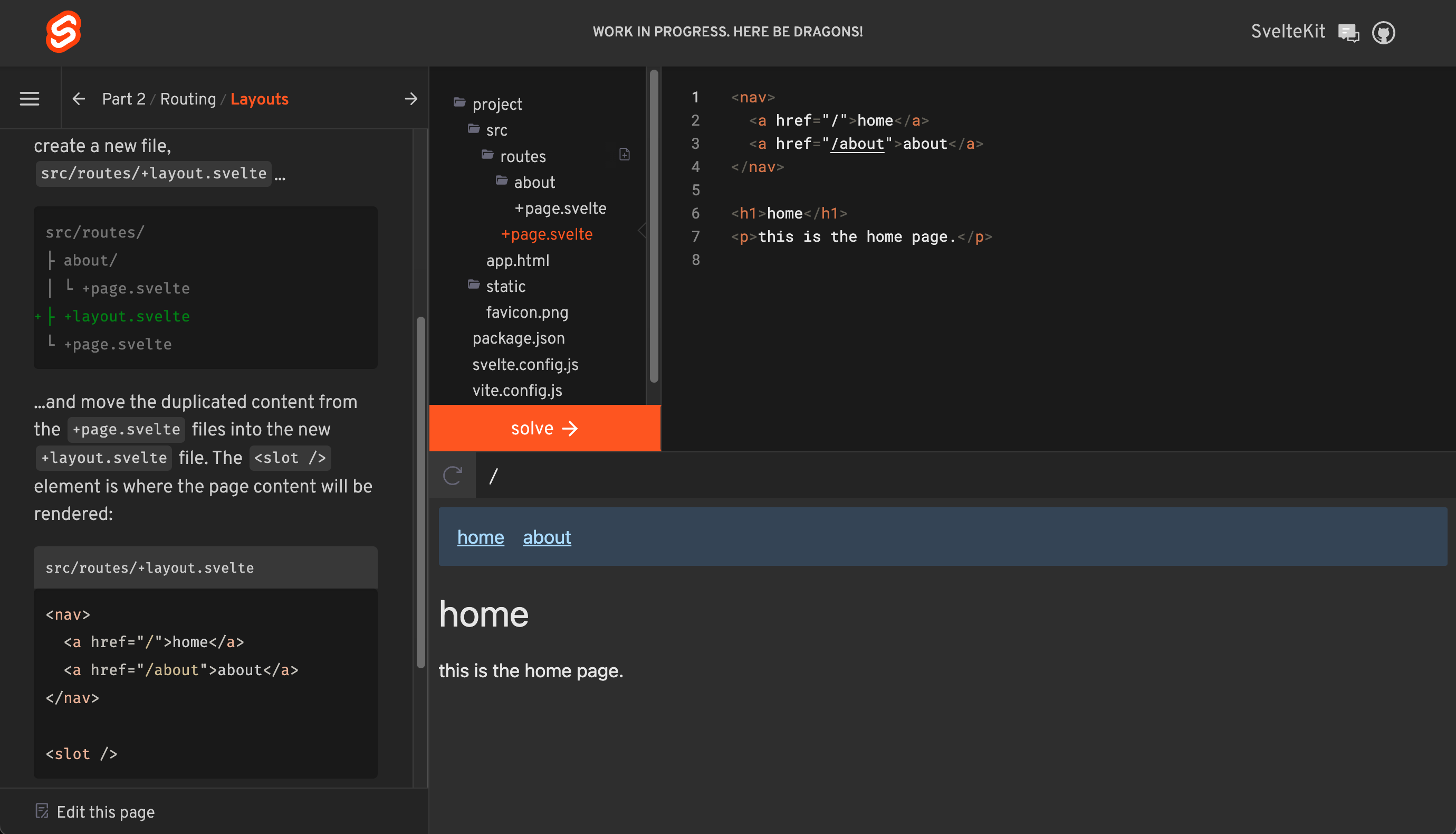
Task: Collapse the about folder
Action: [533, 183]
